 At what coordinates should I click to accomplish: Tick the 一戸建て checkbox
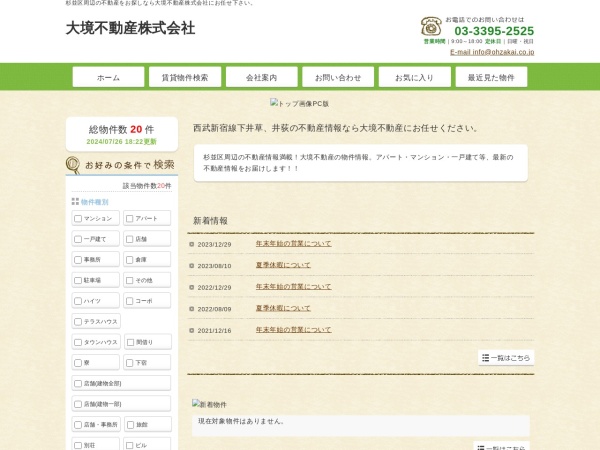click(78, 239)
